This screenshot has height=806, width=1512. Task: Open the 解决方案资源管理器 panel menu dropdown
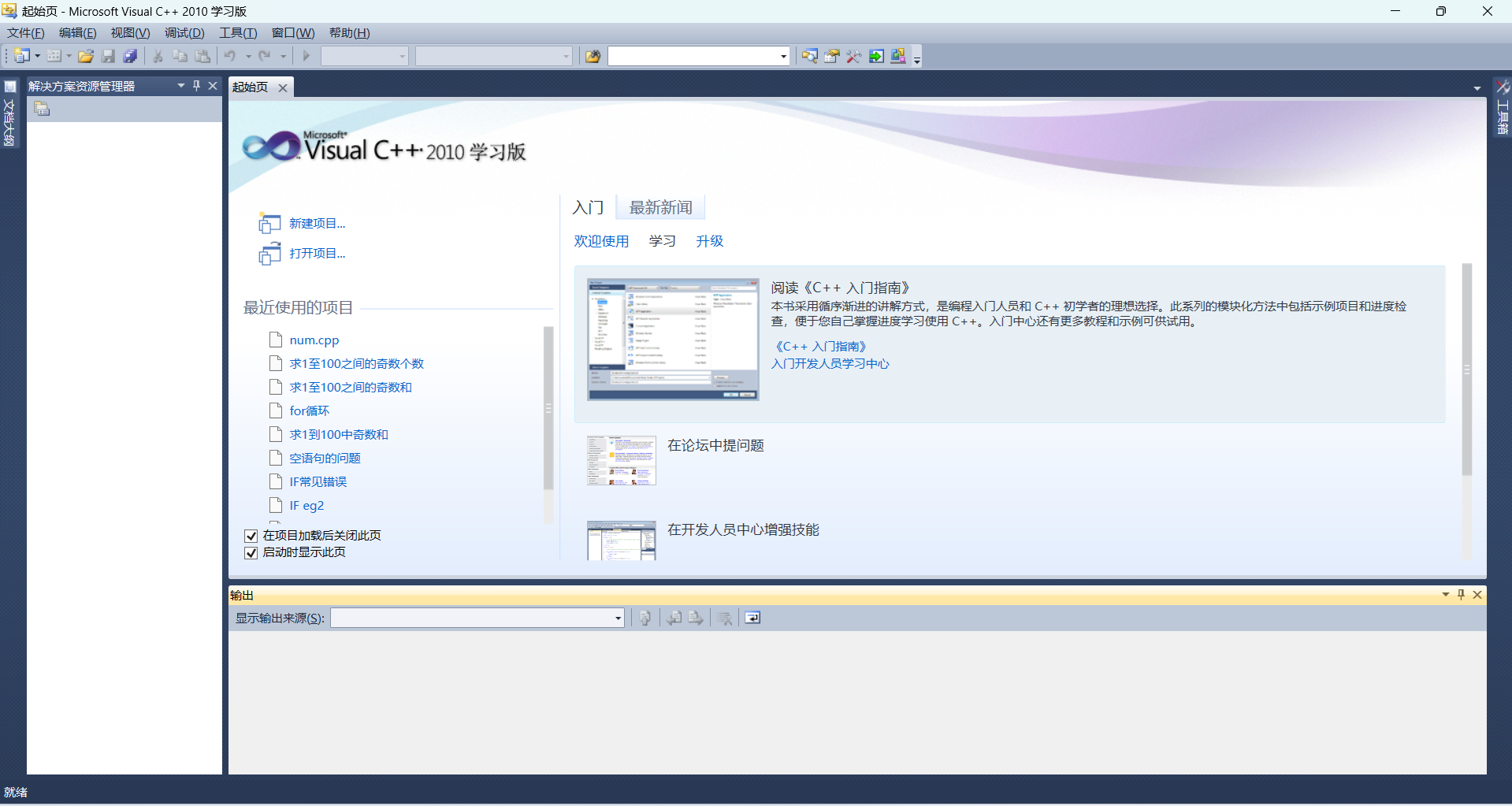click(180, 85)
